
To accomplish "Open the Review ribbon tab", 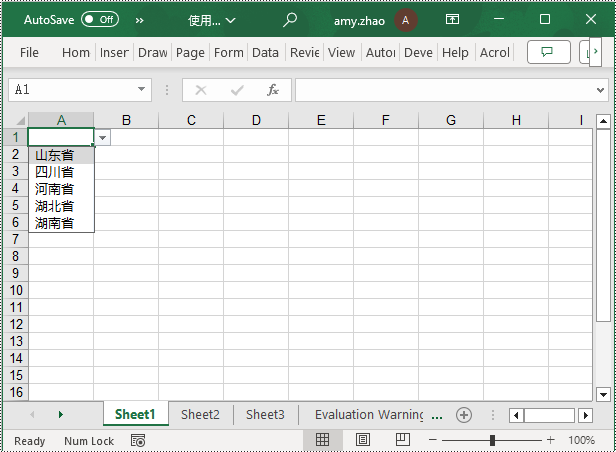I will [304, 53].
